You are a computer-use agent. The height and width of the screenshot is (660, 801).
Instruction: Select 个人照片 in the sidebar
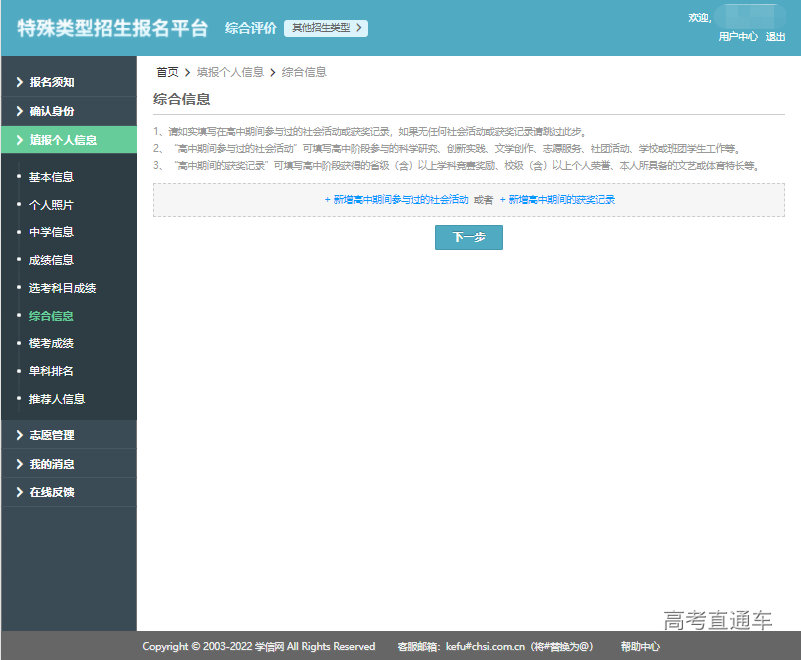(51, 204)
